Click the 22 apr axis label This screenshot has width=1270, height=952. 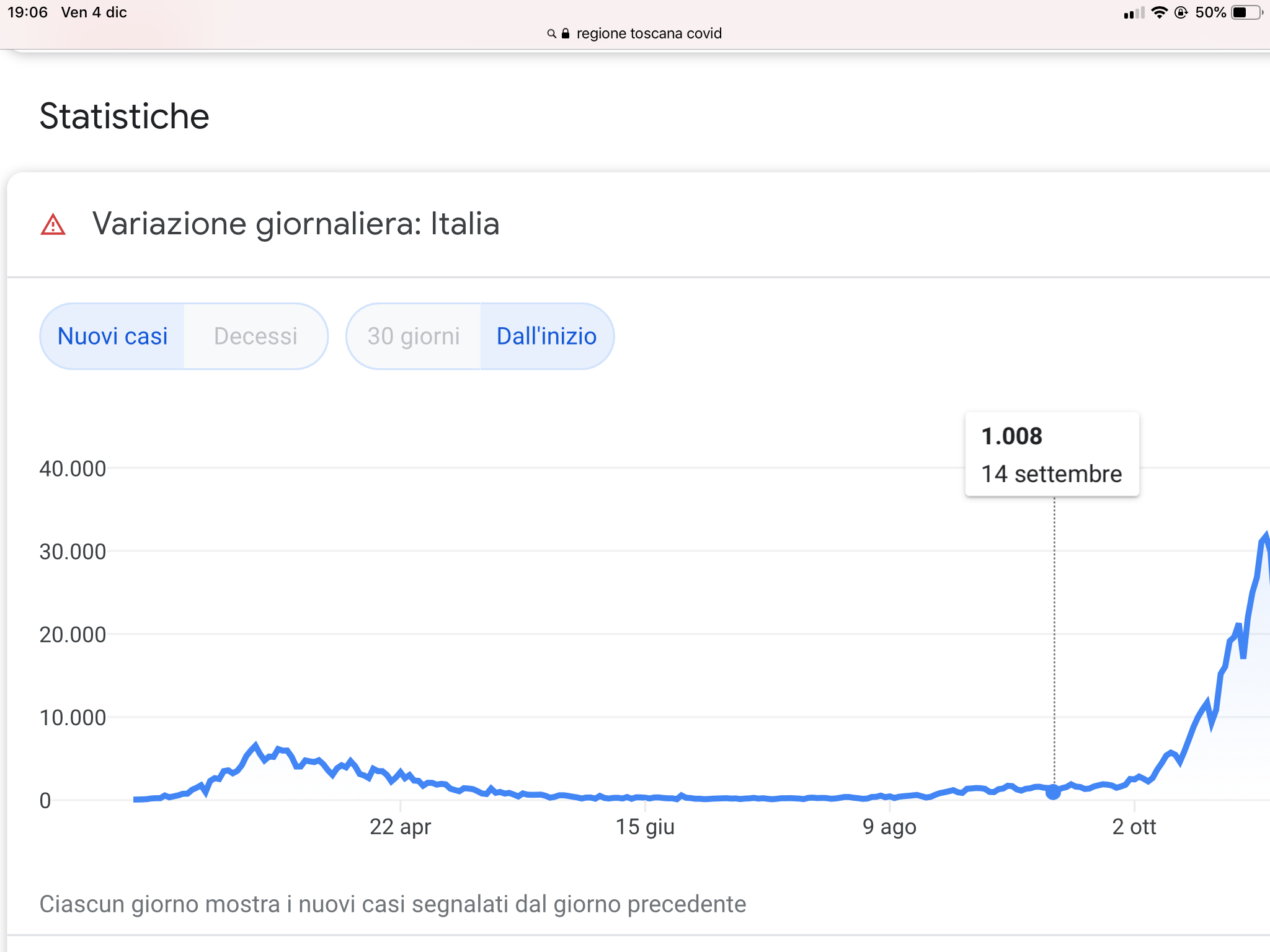click(400, 827)
